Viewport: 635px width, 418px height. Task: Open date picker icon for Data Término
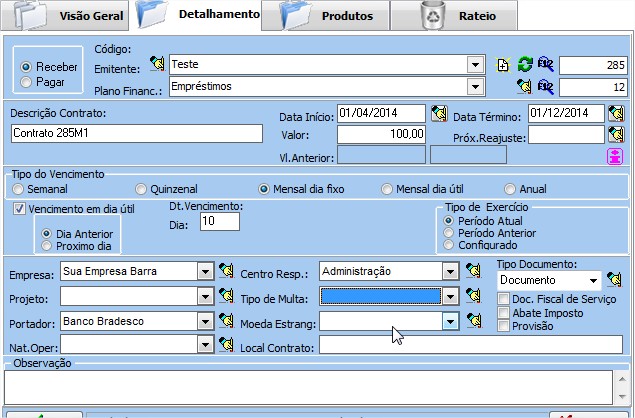617,113
